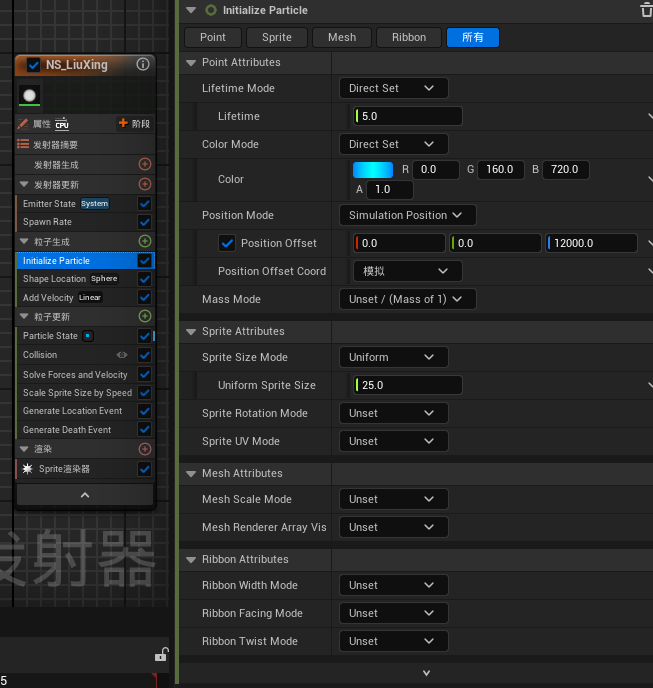Expand more options with bottom down chevron
653x688 pixels.
[x=426, y=673]
